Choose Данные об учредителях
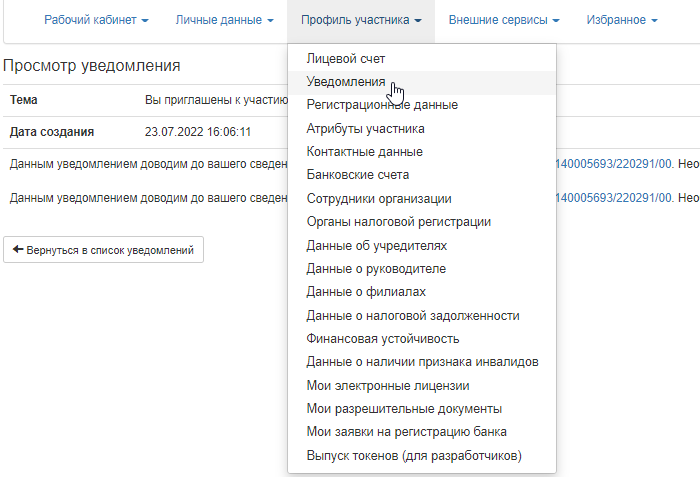 376,245
